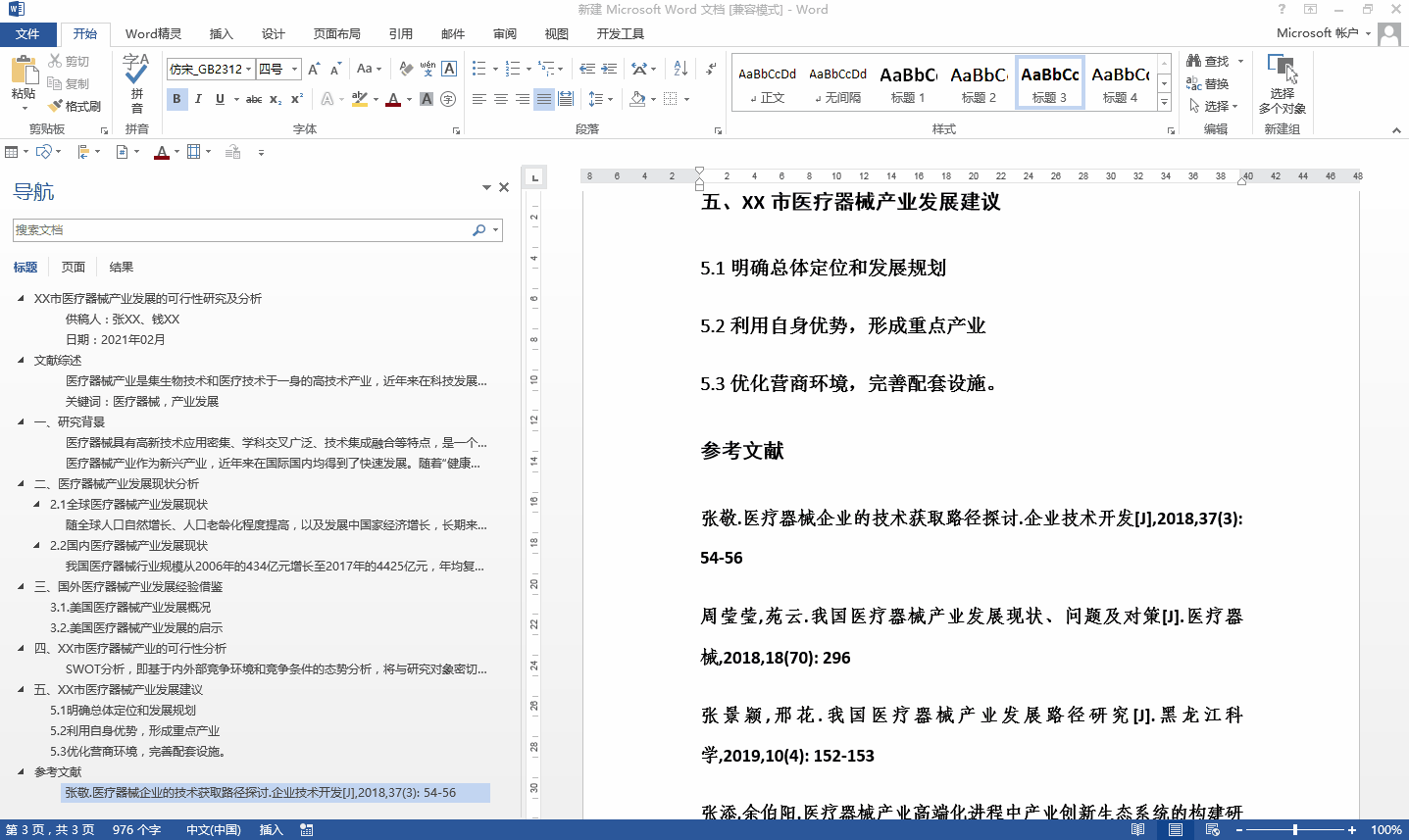The width and height of the screenshot is (1409, 840).
Task: Click the underline icon
Action: pyautogui.click(x=218, y=99)
